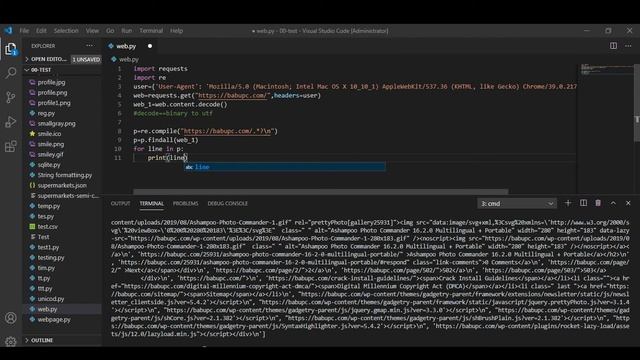Open profile.jpg in the explorer
Screen dimensions: 640x360
[51, 82]
